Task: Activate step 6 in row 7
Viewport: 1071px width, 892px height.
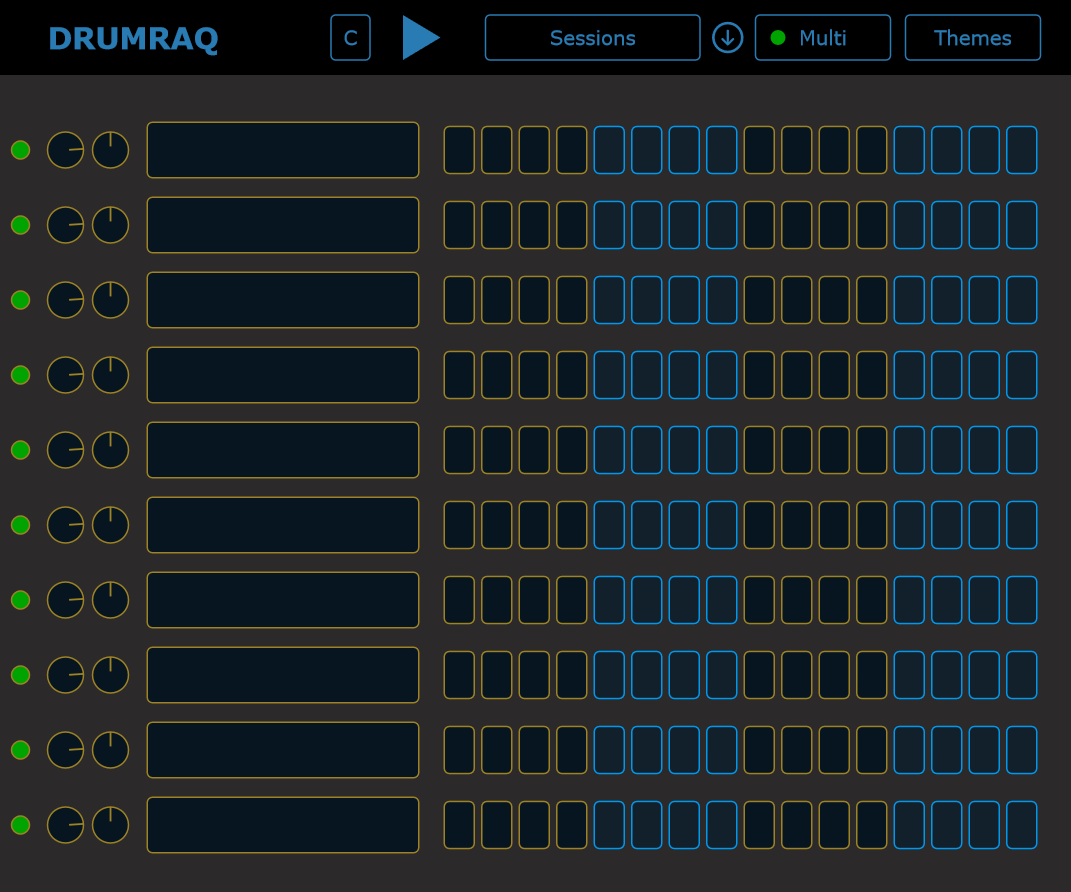Action: point(647,600)
